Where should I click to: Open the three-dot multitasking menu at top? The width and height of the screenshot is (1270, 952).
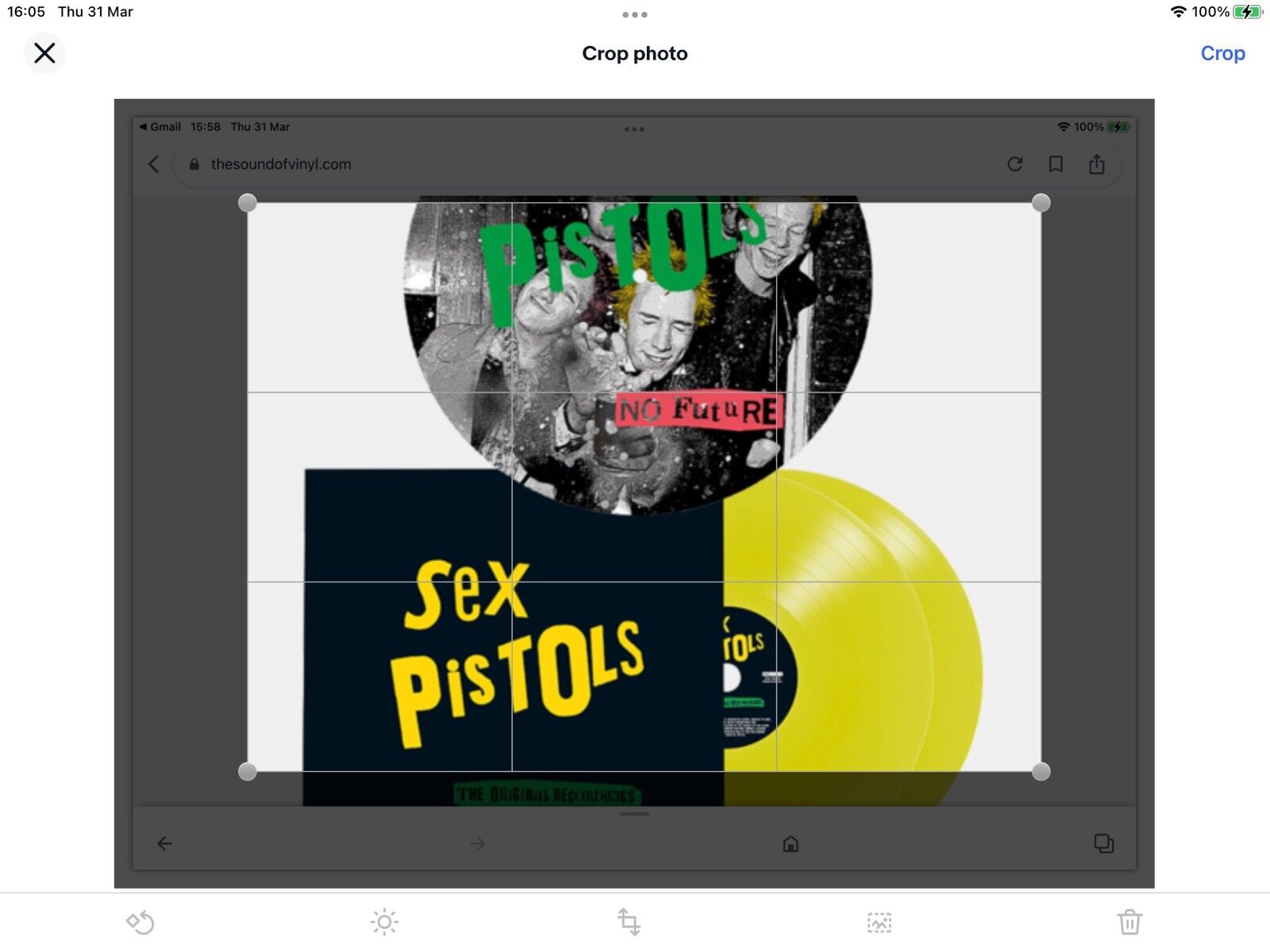[635, 14]
